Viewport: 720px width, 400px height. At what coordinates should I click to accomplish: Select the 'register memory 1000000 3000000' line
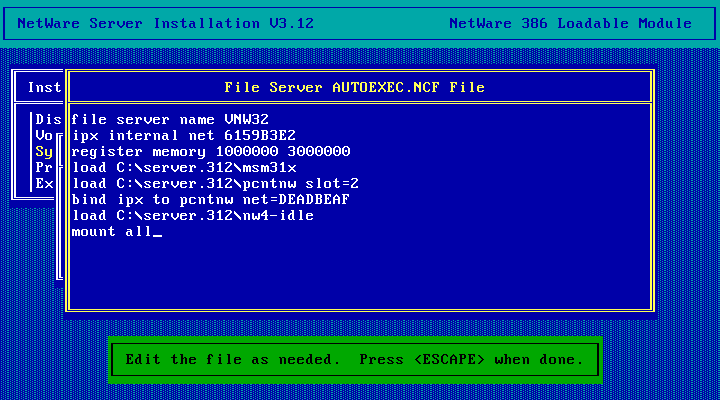click(211, 152)
